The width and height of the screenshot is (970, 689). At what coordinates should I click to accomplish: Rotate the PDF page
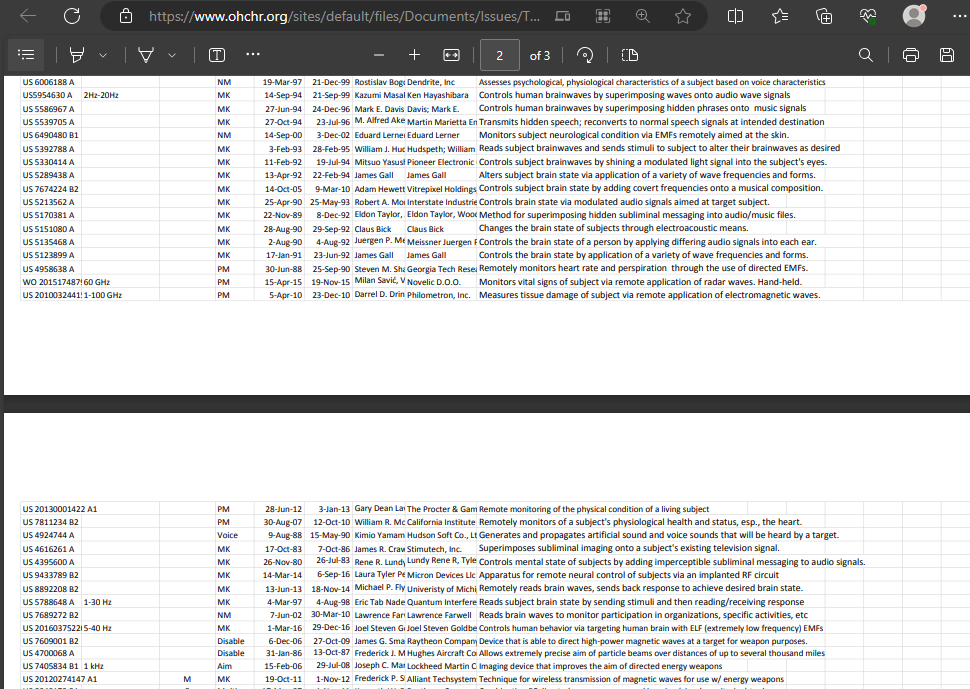[x=585, y=55]
